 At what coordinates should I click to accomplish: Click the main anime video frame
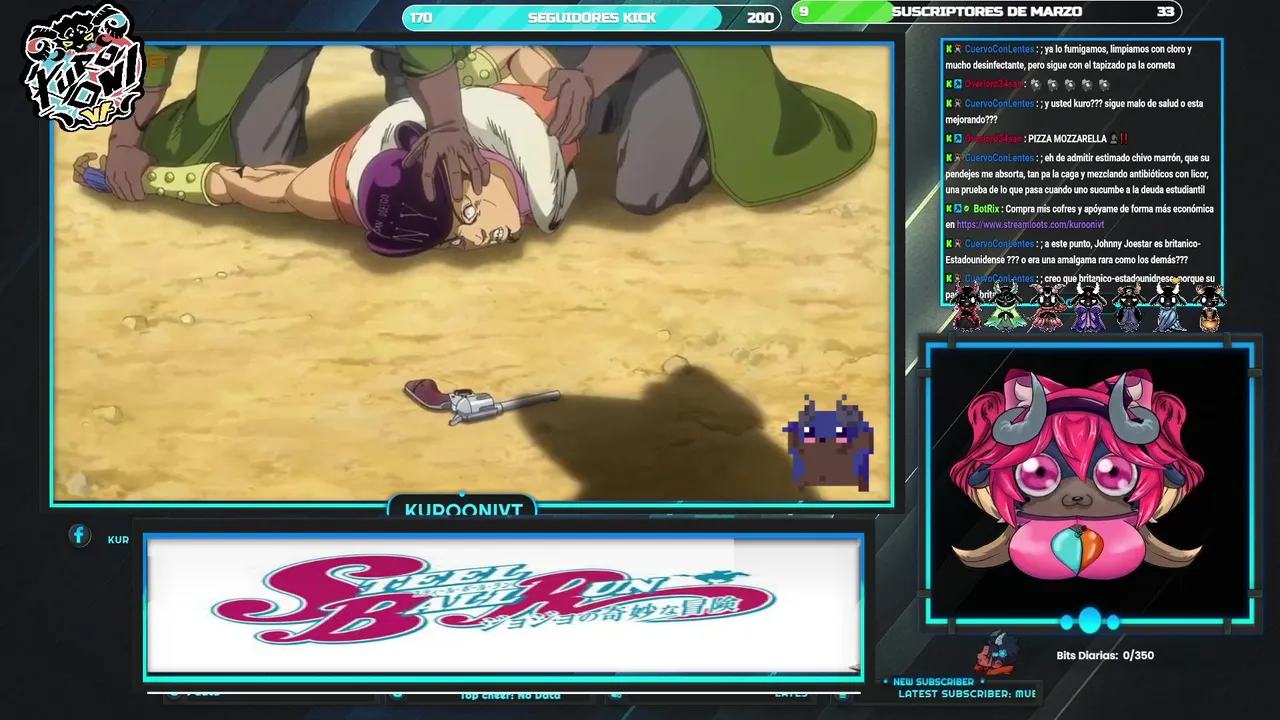point(472,272)
